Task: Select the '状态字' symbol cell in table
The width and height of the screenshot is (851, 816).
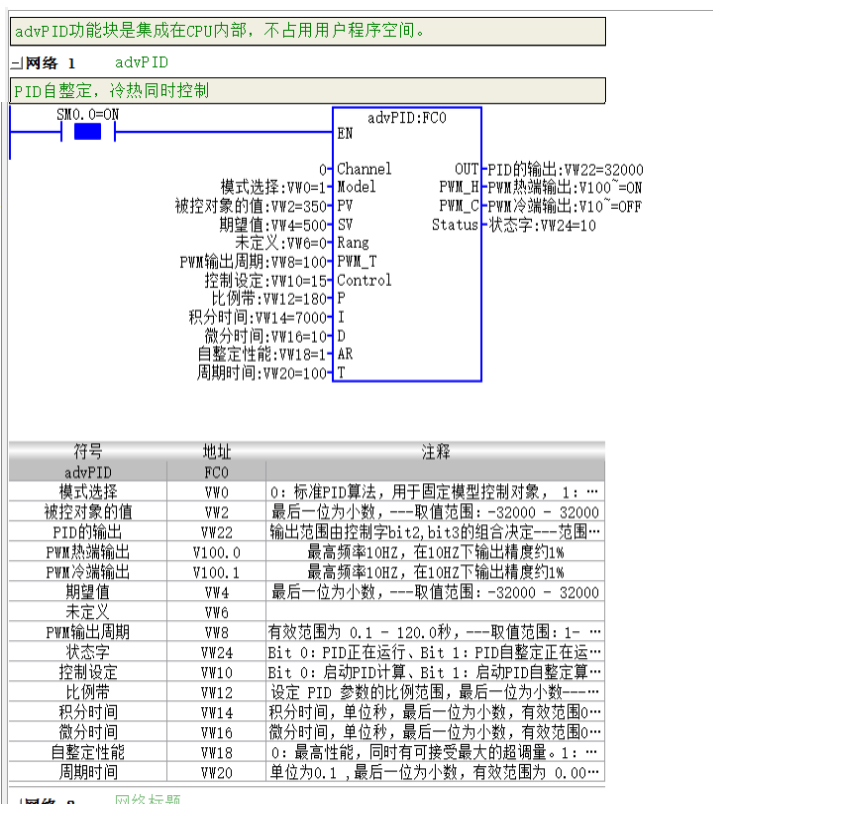Action: [88, 653]
